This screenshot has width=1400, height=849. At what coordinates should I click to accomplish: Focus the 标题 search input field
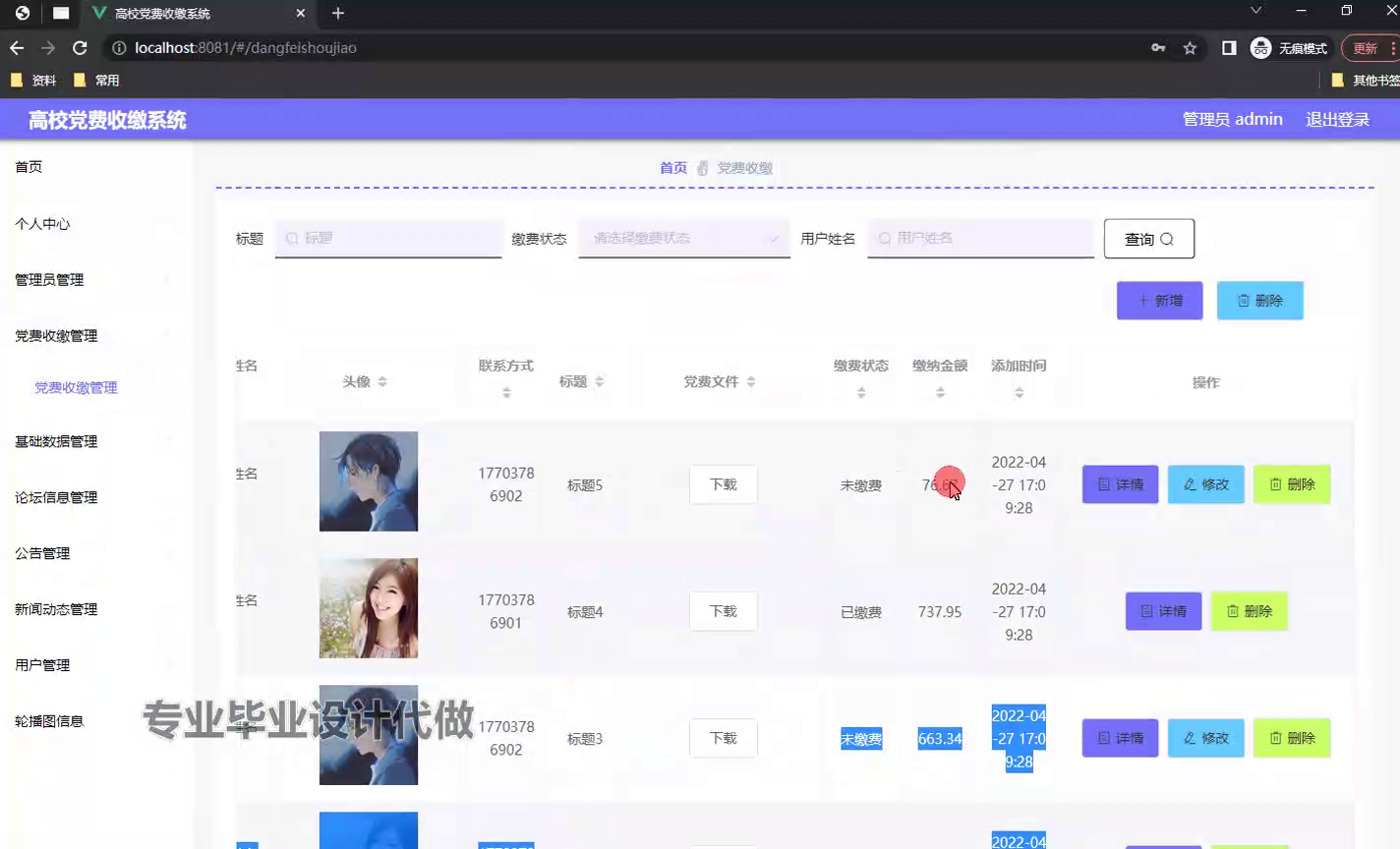(388, 238)
